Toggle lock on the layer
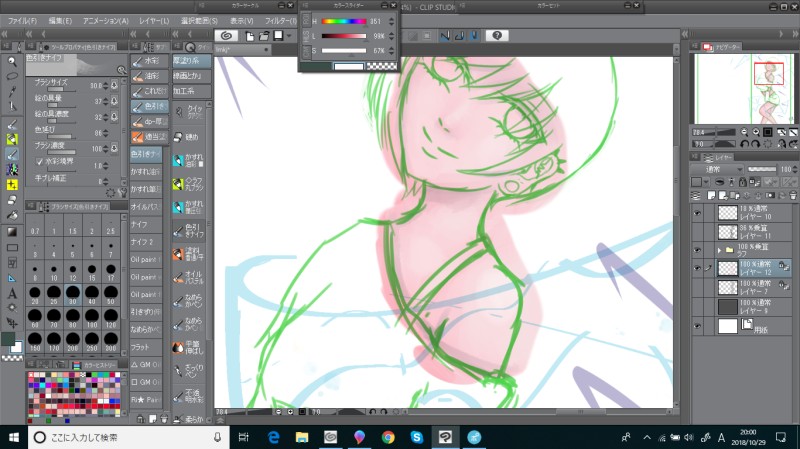 [x=742, y=182]
